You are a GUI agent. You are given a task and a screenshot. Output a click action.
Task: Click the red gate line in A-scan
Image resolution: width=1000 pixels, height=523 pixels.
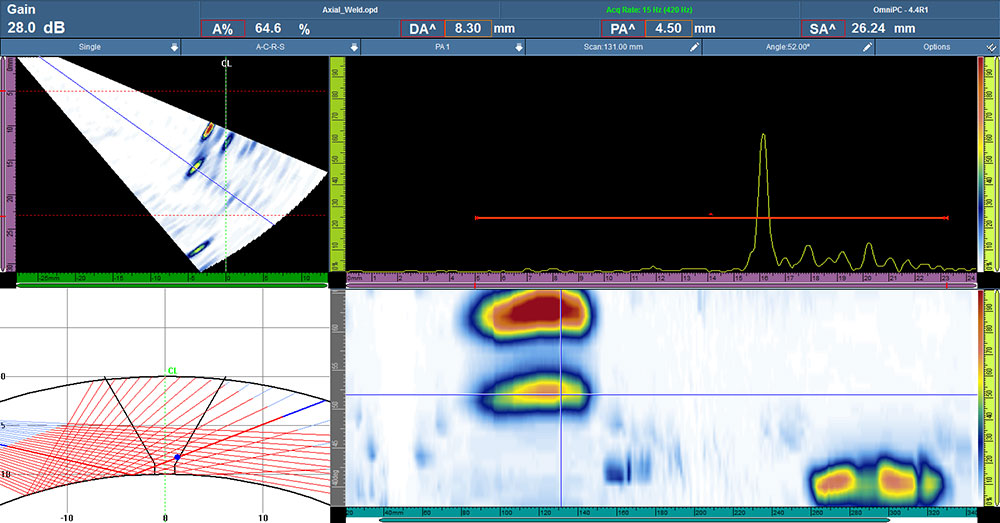point(600,217)
